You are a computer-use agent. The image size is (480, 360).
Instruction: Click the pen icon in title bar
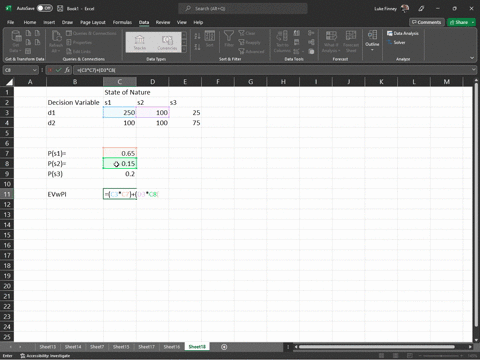coord(421,9)
